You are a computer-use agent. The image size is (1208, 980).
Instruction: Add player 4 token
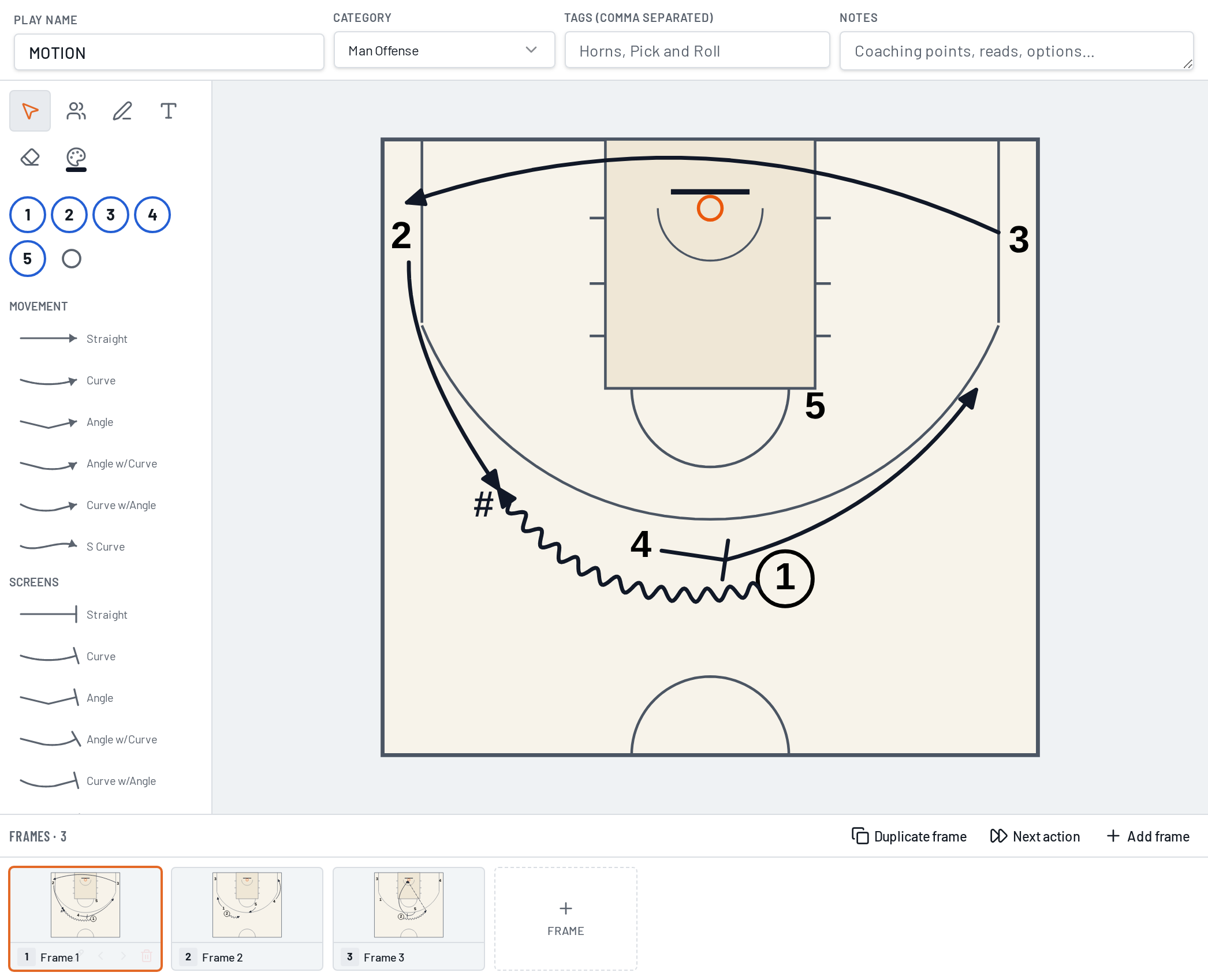click(152, 215)
